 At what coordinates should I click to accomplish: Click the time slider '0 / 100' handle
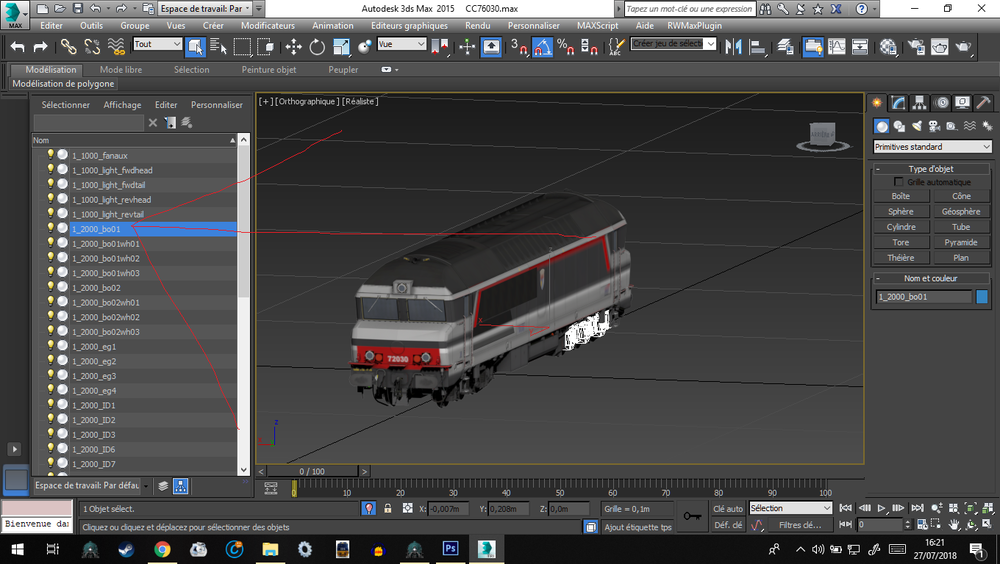coord(312,471)
